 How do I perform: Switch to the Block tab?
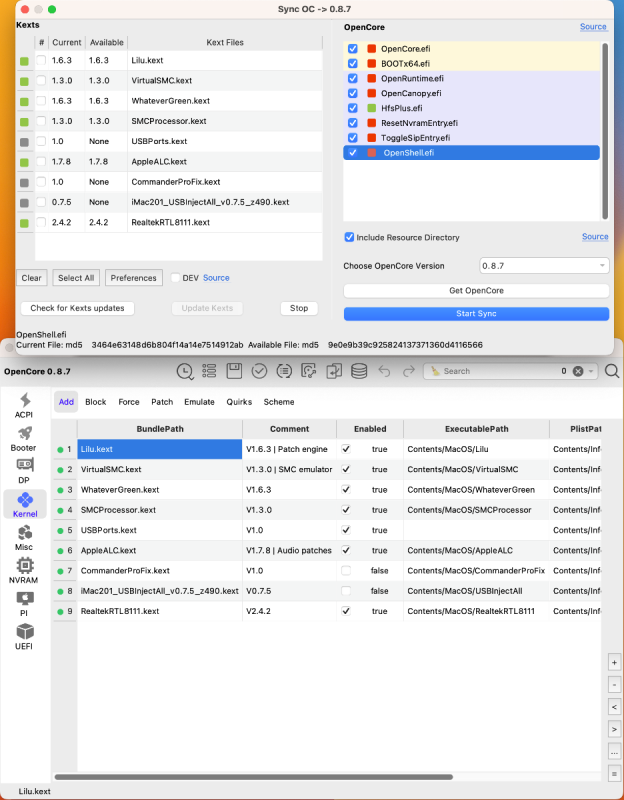point(95,402)
